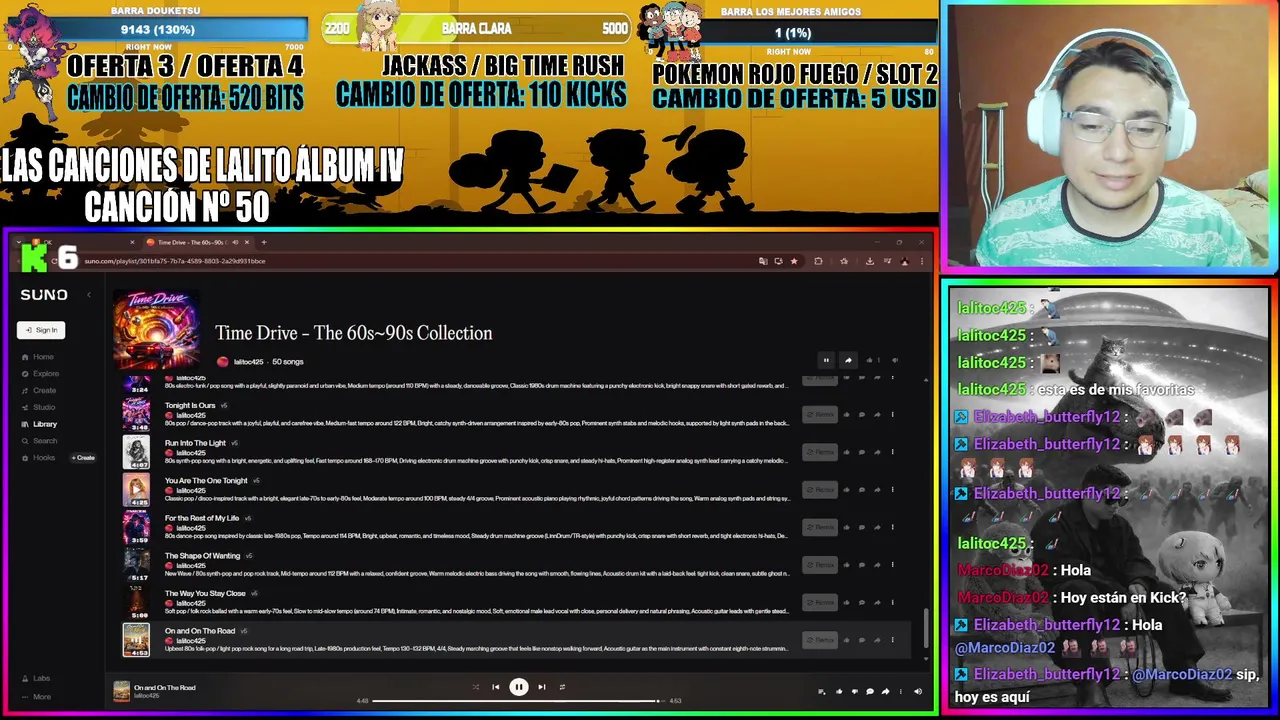Open more options for For the Rest of My Life
Screen dimensions: 1280x720
pos(893,527)
